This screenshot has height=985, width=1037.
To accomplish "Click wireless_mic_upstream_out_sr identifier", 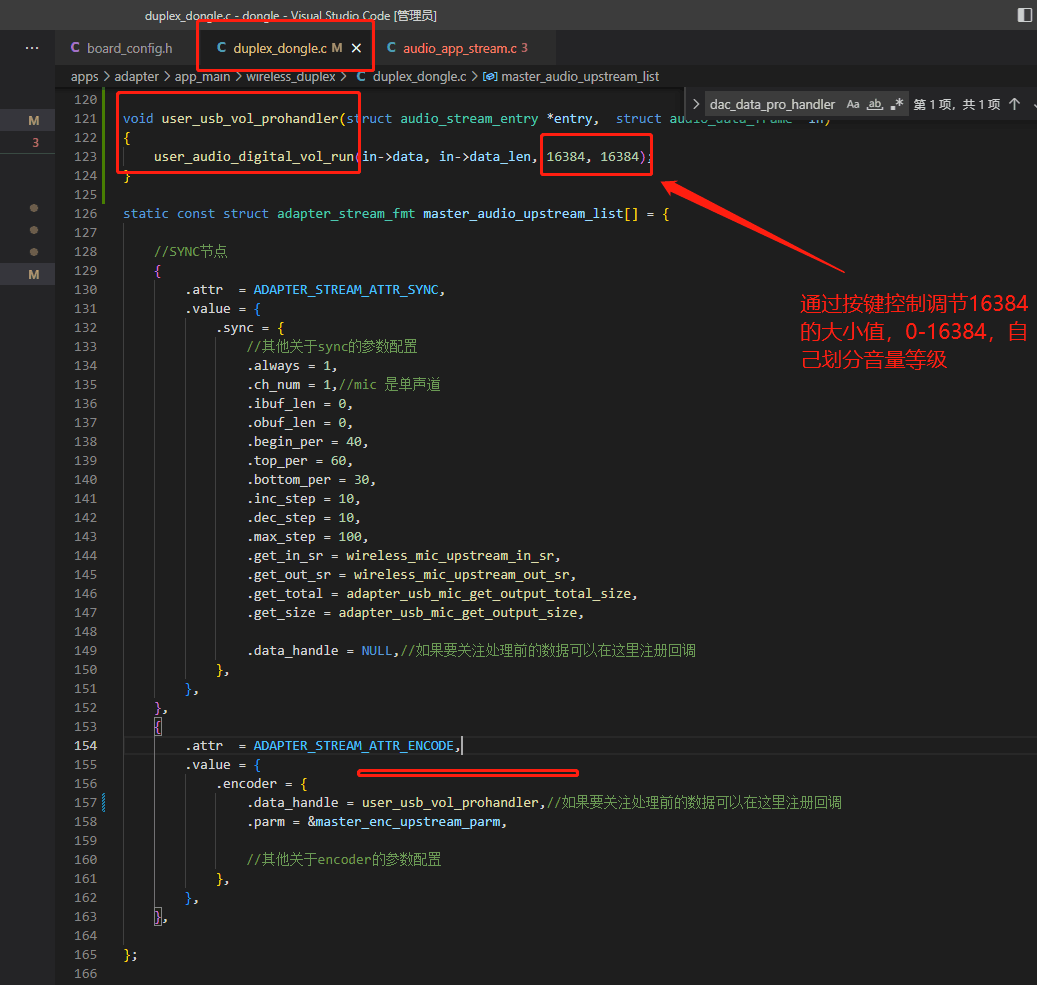I will point(462,575).
